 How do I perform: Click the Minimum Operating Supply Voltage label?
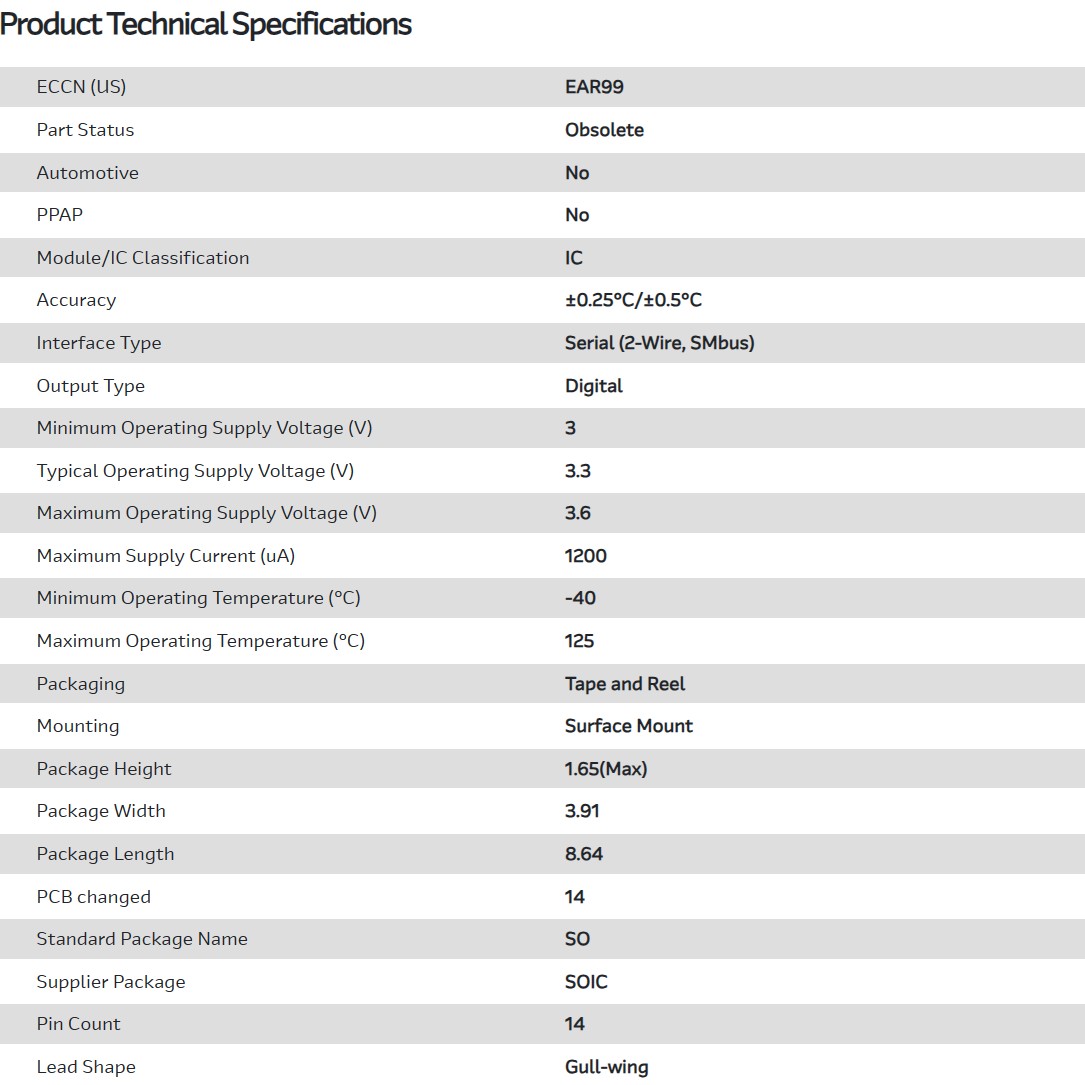click(x=204, y=428)
